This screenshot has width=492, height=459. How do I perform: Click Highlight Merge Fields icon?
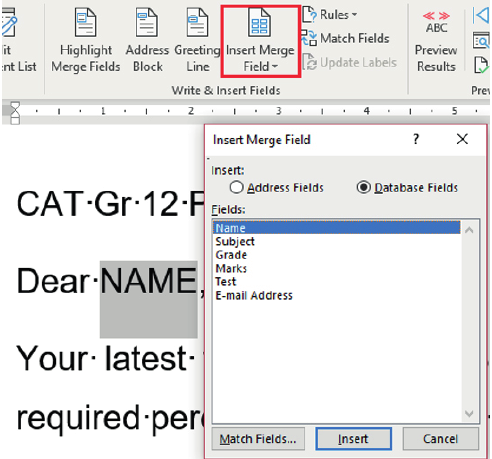coord(85,23)
